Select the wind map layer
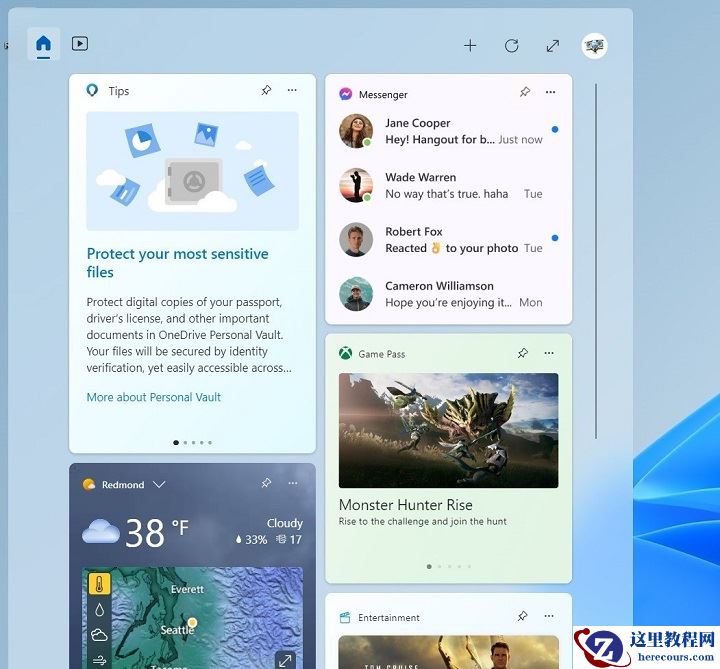The height and width of the screenshot is (669, 720). point(99,661)
